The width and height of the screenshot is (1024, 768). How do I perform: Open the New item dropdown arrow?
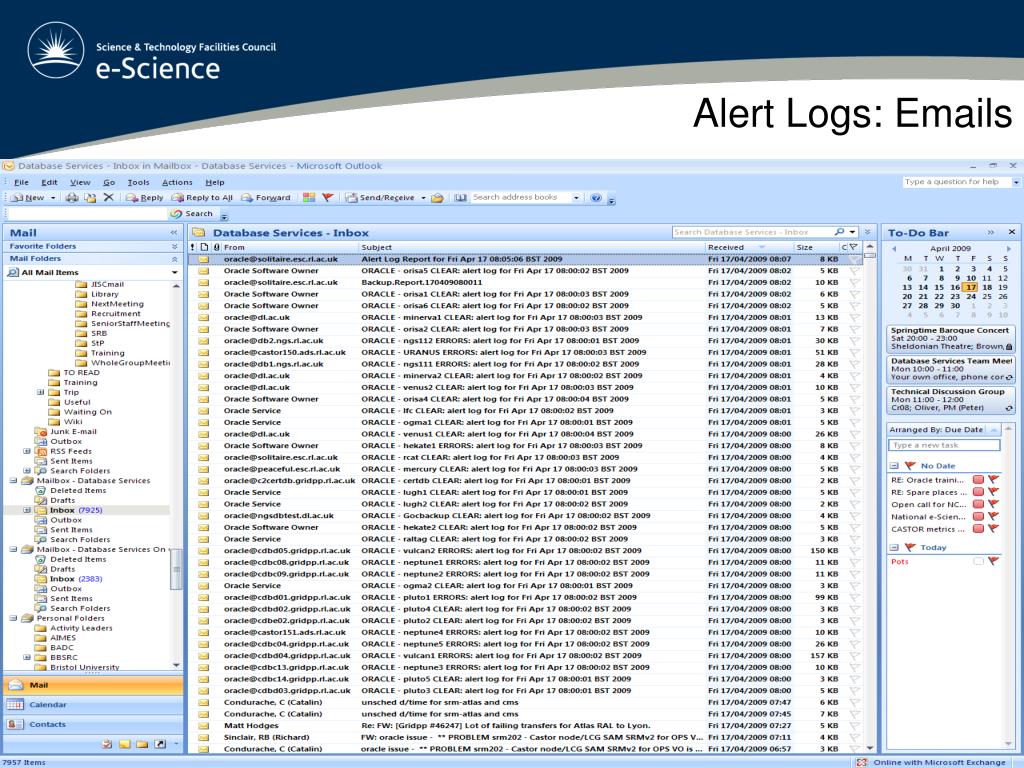(53, 198)
